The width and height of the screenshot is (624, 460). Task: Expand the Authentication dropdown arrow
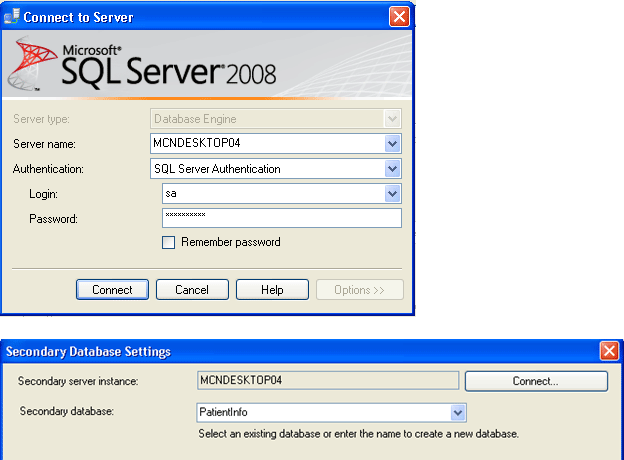click(392, 169)
